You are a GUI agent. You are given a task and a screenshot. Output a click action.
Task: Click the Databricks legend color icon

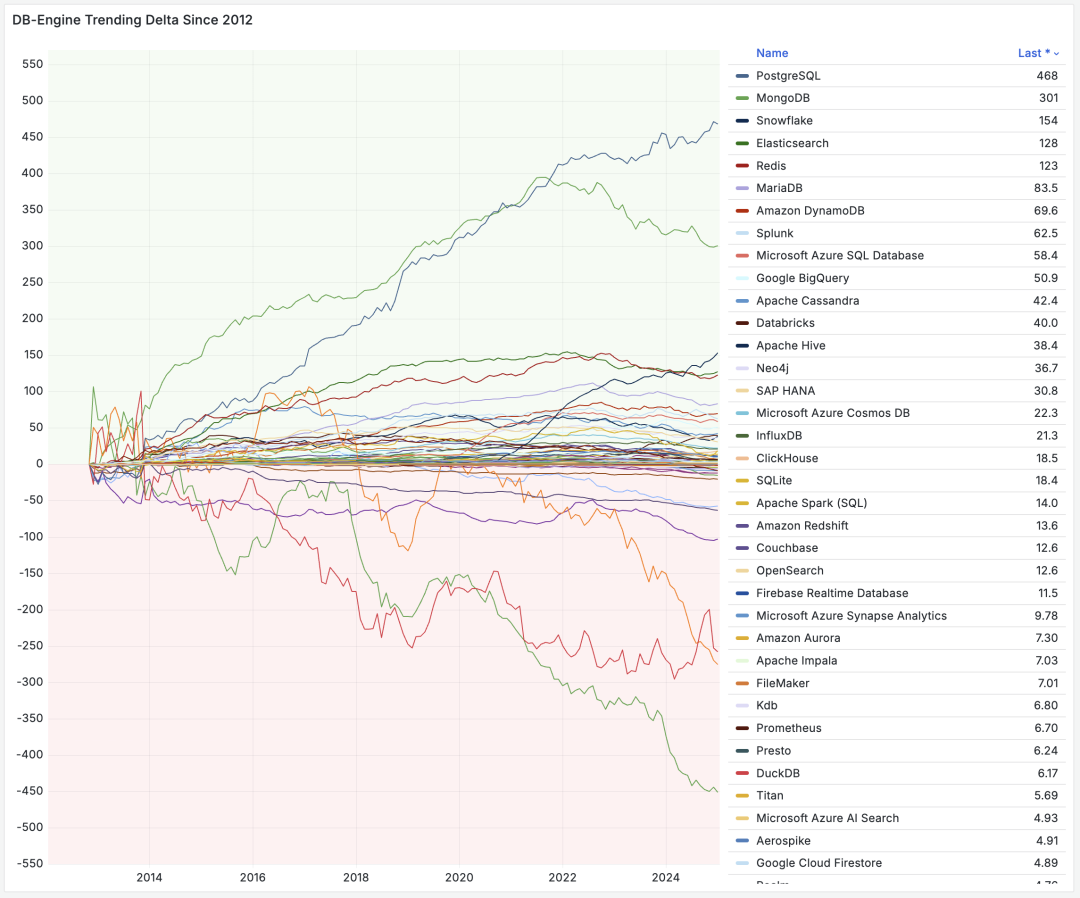point(742,323)
